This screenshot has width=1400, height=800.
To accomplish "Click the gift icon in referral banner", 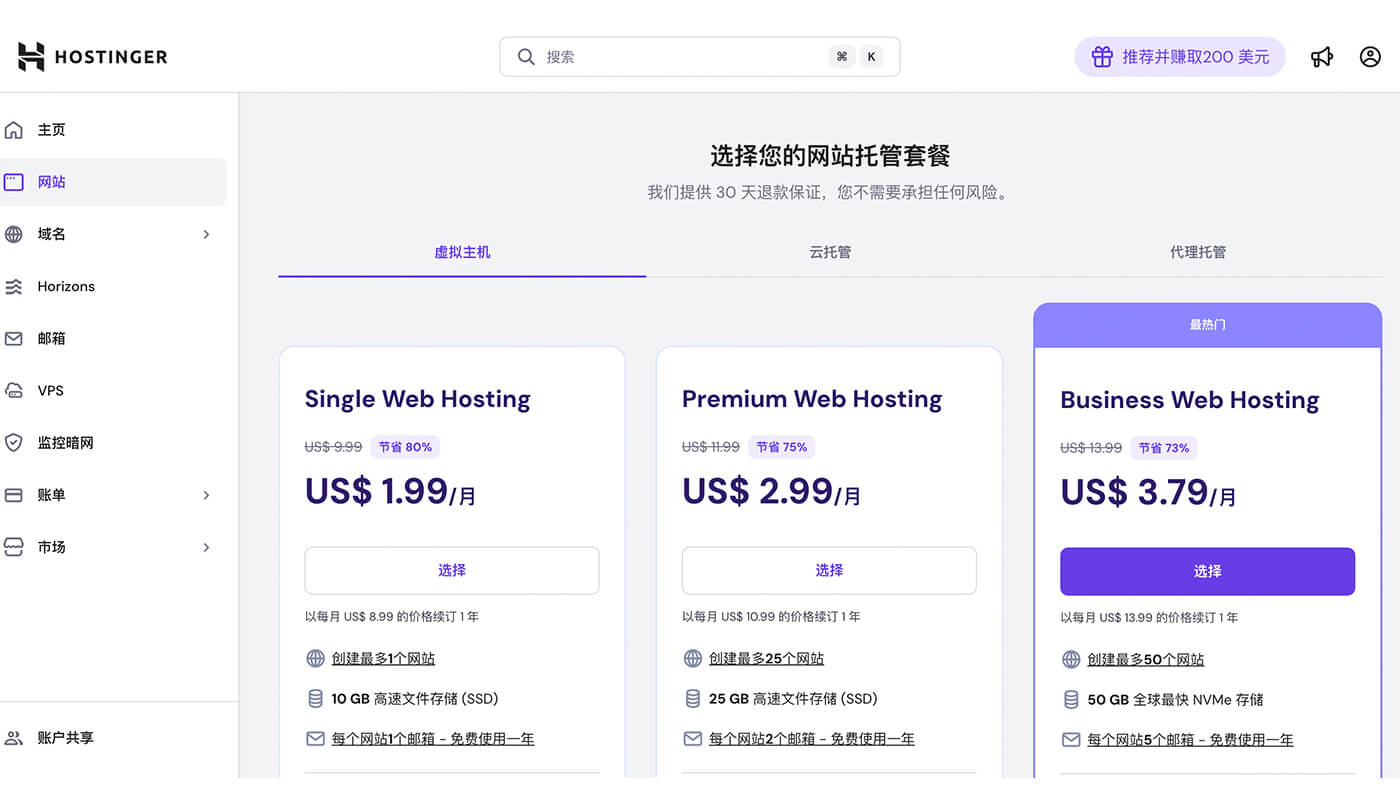I will pos(1102,57).
